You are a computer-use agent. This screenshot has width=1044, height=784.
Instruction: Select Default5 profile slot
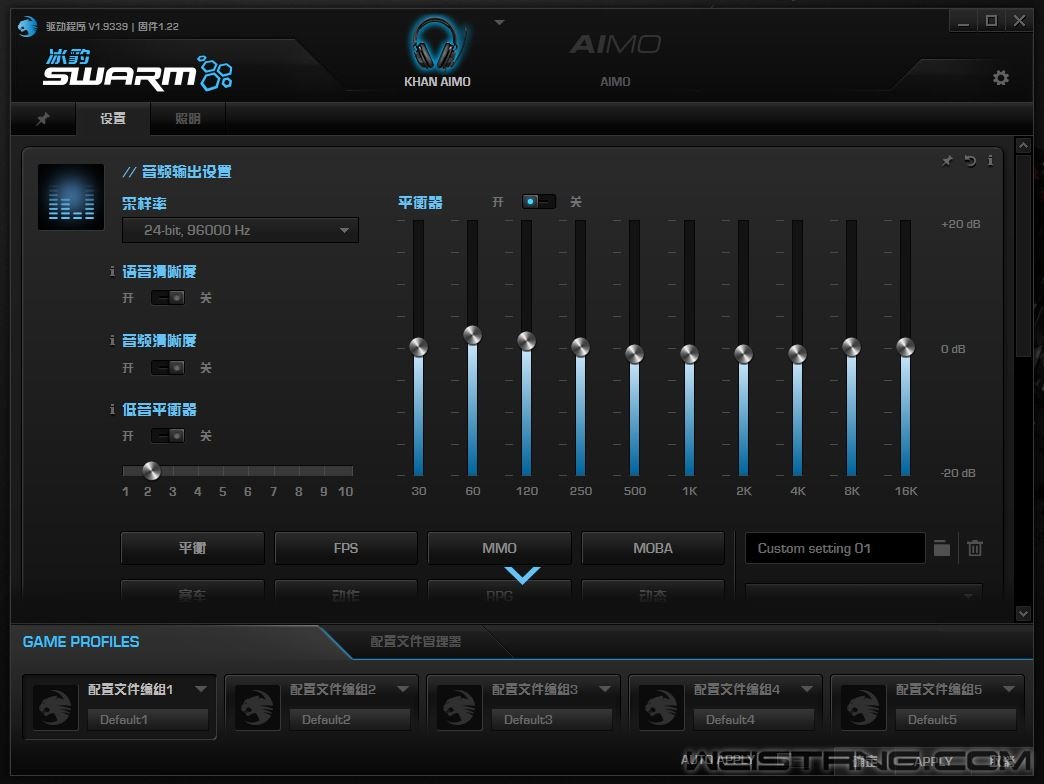(956, 719)
